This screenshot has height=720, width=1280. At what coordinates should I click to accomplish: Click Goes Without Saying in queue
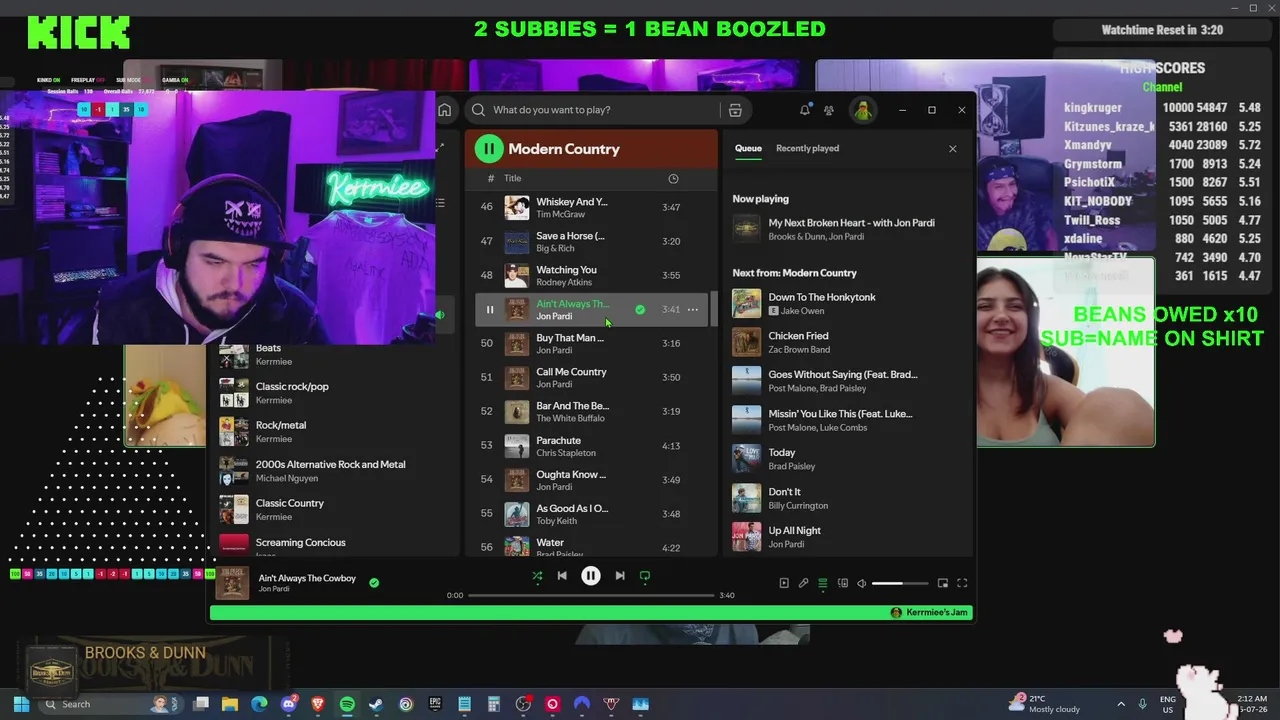pos(846,381)
